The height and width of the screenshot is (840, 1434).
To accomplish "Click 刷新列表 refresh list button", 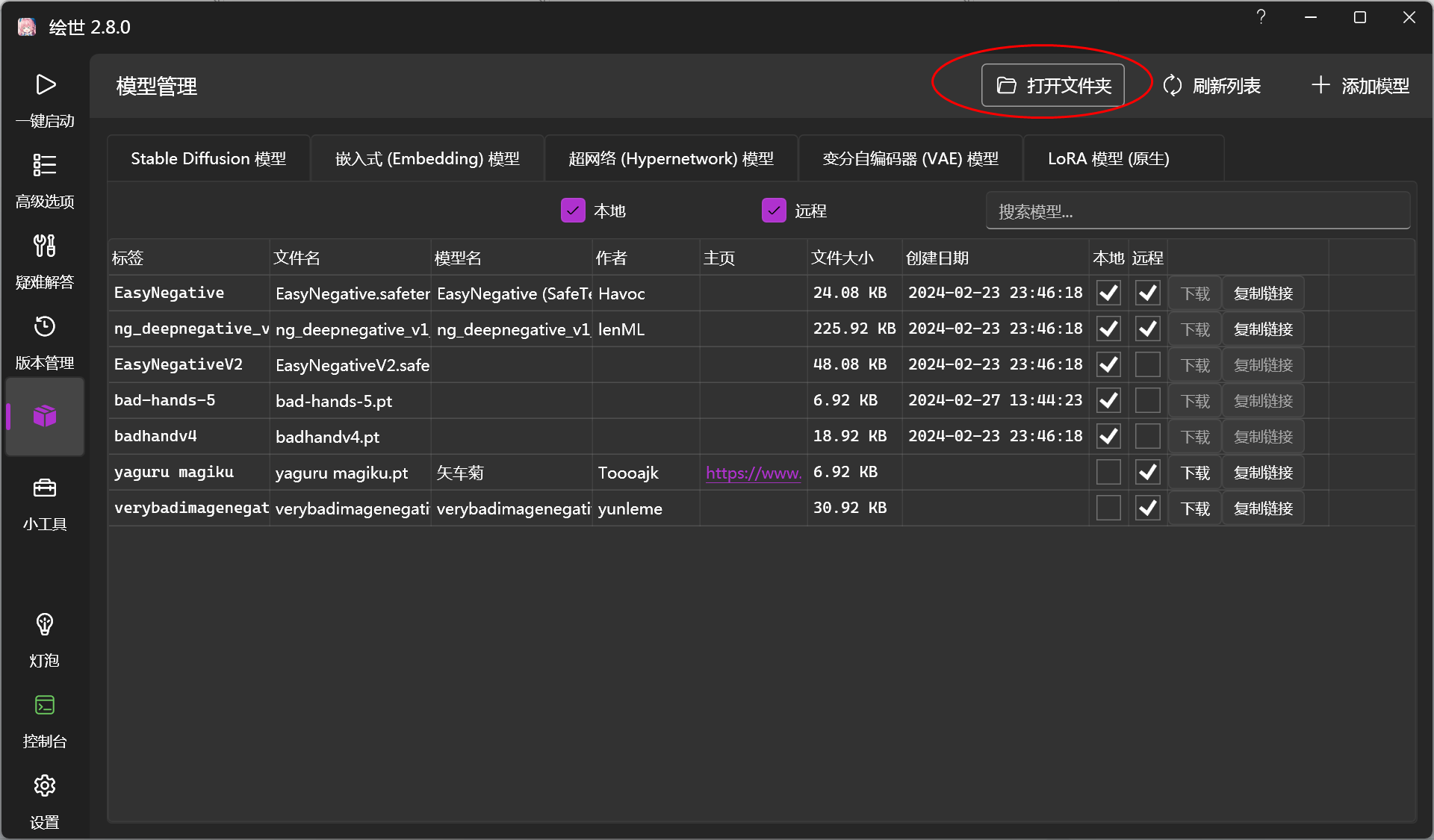I will tap(1212, 85).
